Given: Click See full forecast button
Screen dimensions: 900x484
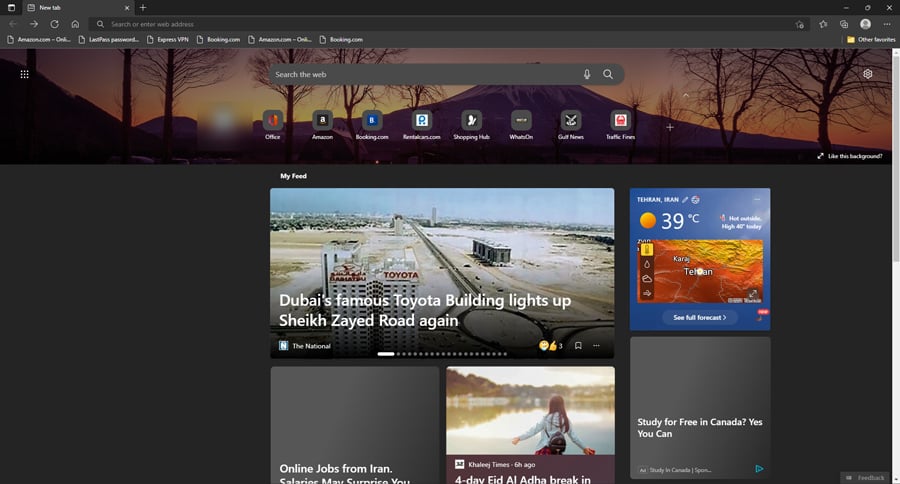Looking at the screenshot, I should [700, 317].
